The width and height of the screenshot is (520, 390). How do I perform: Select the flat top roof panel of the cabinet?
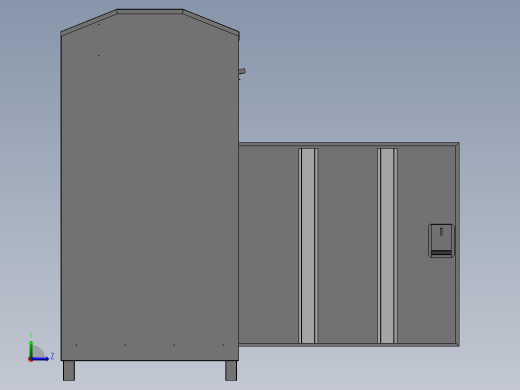click(x=150, y=12)
